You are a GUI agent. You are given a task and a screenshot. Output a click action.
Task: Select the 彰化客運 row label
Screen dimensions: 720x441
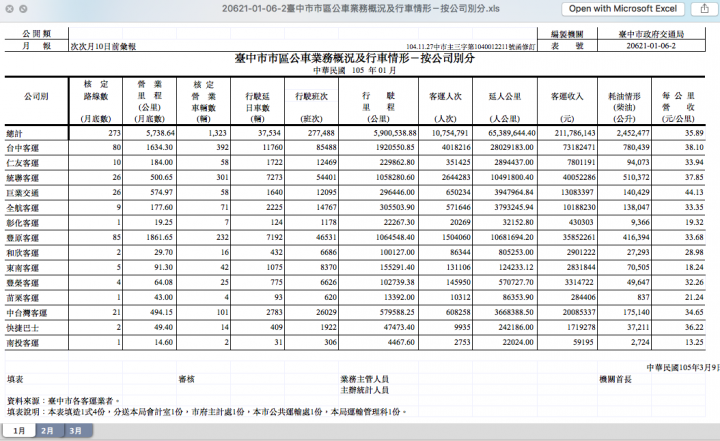(22, 223)
